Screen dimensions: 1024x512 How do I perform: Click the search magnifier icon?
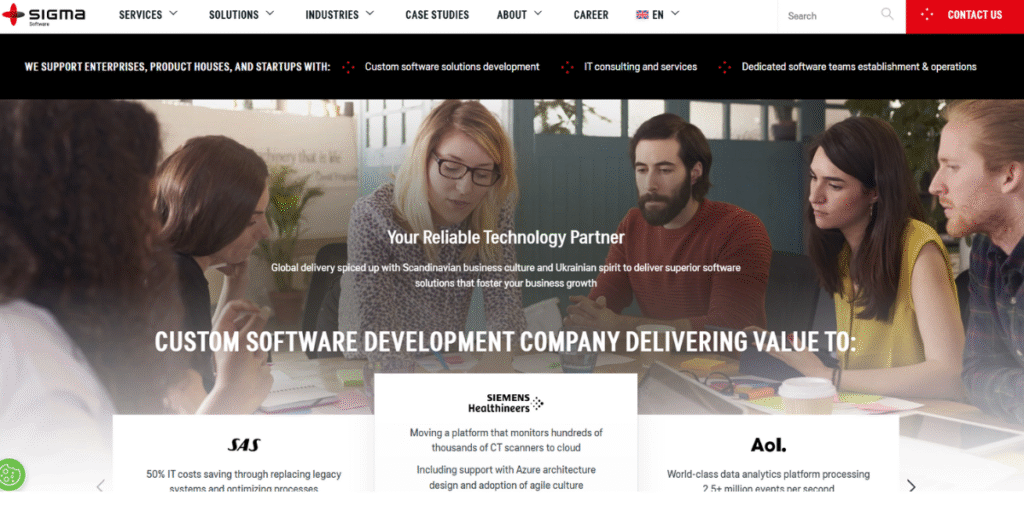(x=887, y=14)
